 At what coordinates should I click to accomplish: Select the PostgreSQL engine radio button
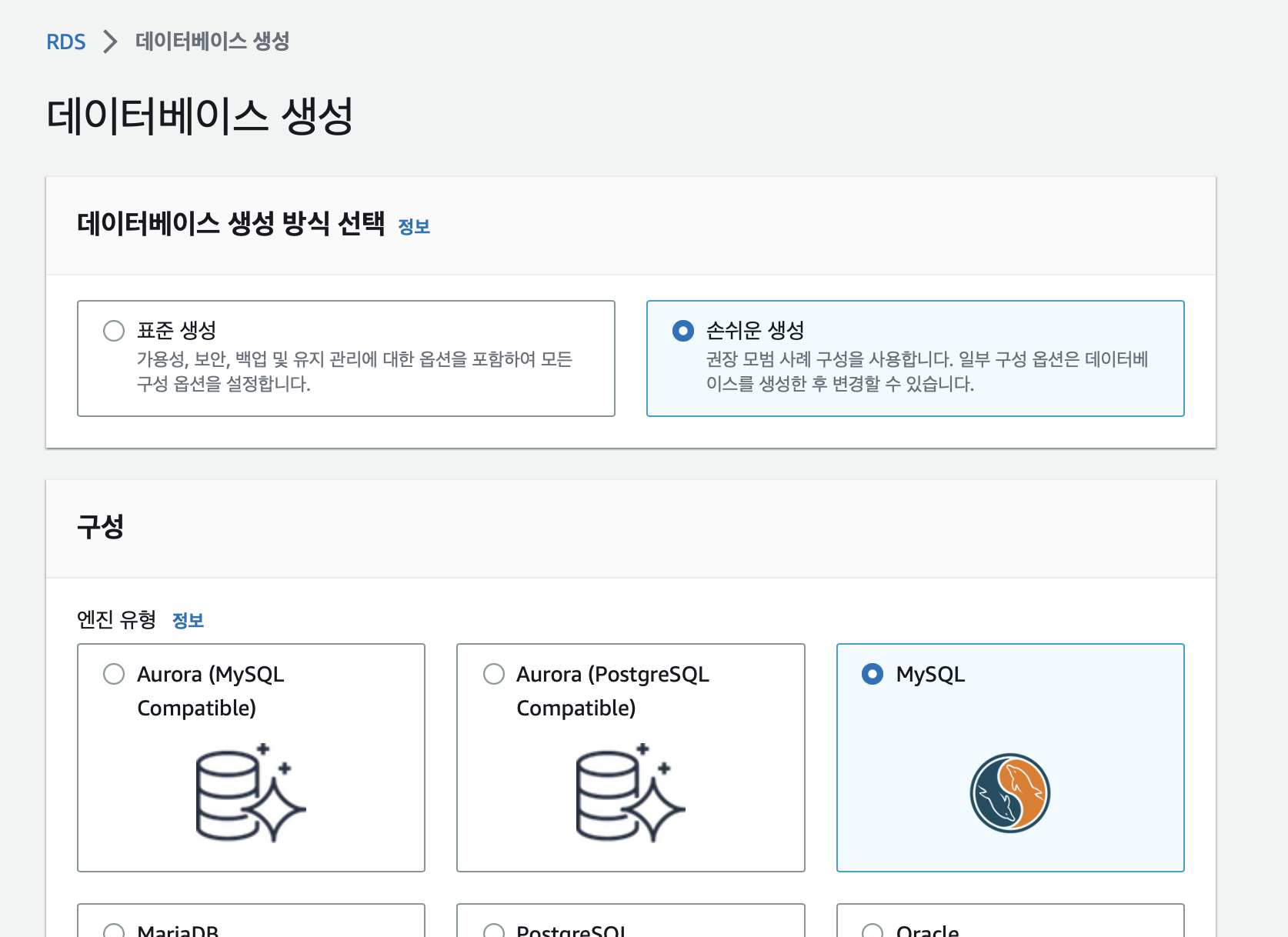click(494, 930)
